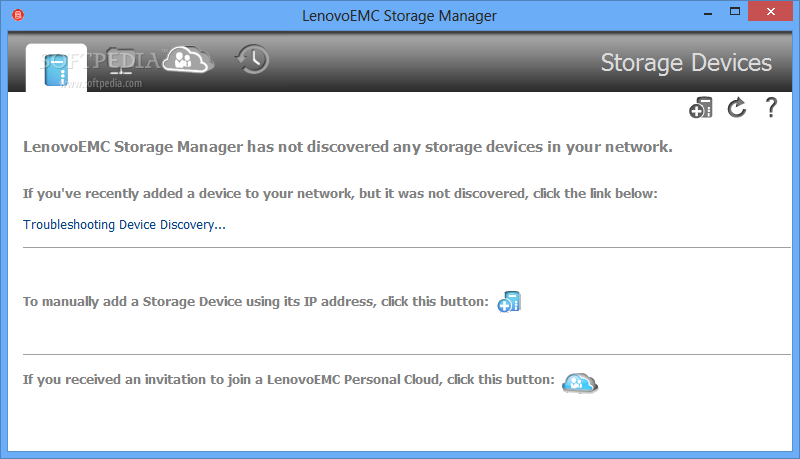The image size is (800, 459).
Task: Click the blue join Personal Cloud button
Action: (580, 382)
